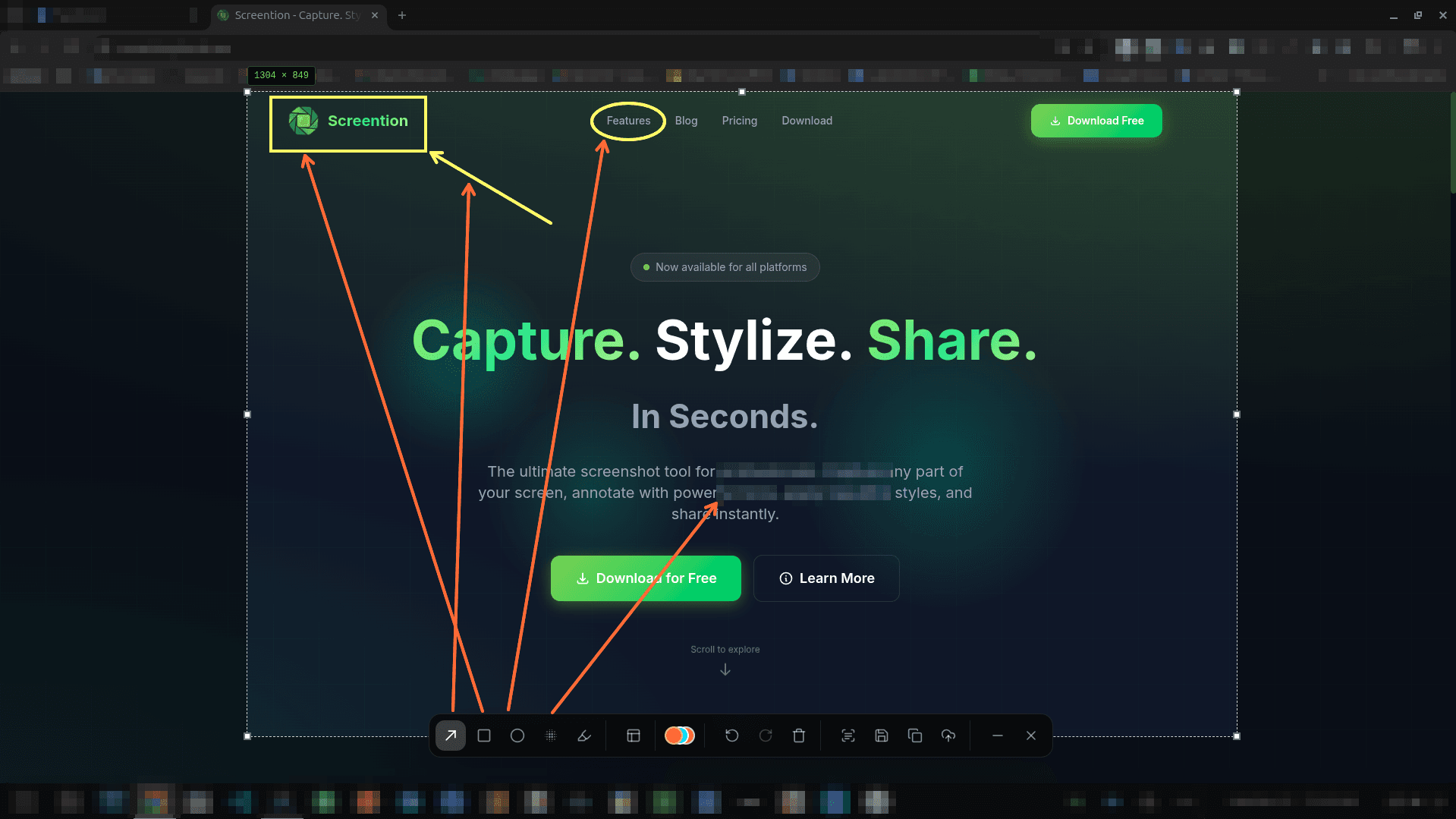Run text recognition scan tool
The height and width of the screenshot is (819, 1456).
click(848, 736)
